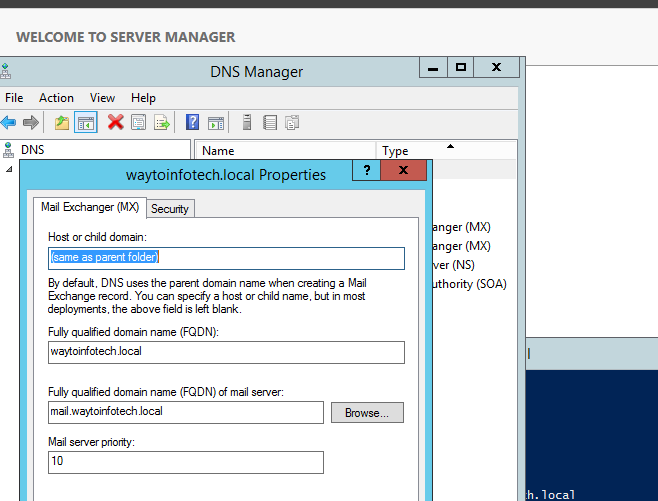658x501 pixels.
Task: Close the waytoinfotech.local Properties dialog
Action: coord(403,170)
